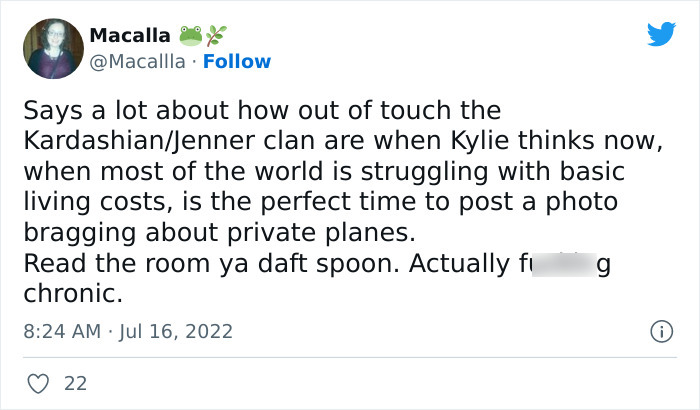The image size is (700, 410).
Task: Visit the @Macallla handle link
Action: click(137, 61)
